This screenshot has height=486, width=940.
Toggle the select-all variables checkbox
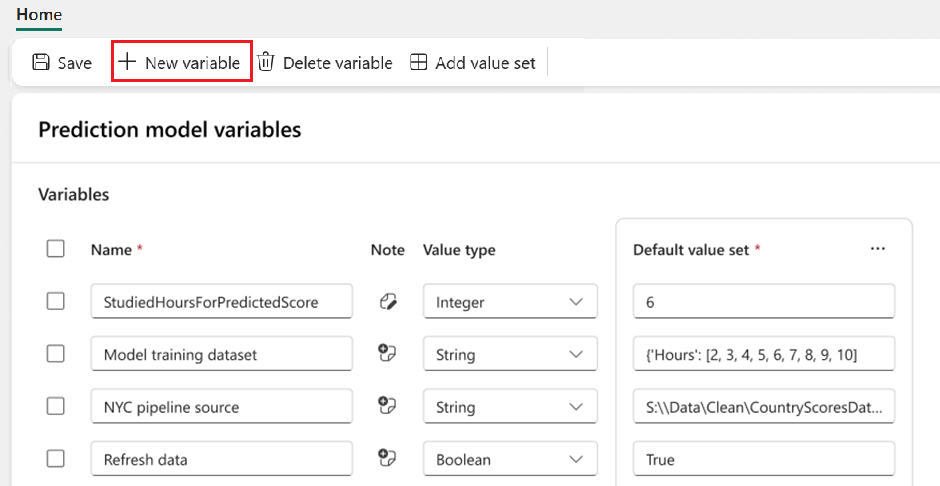tap(56, 249)
